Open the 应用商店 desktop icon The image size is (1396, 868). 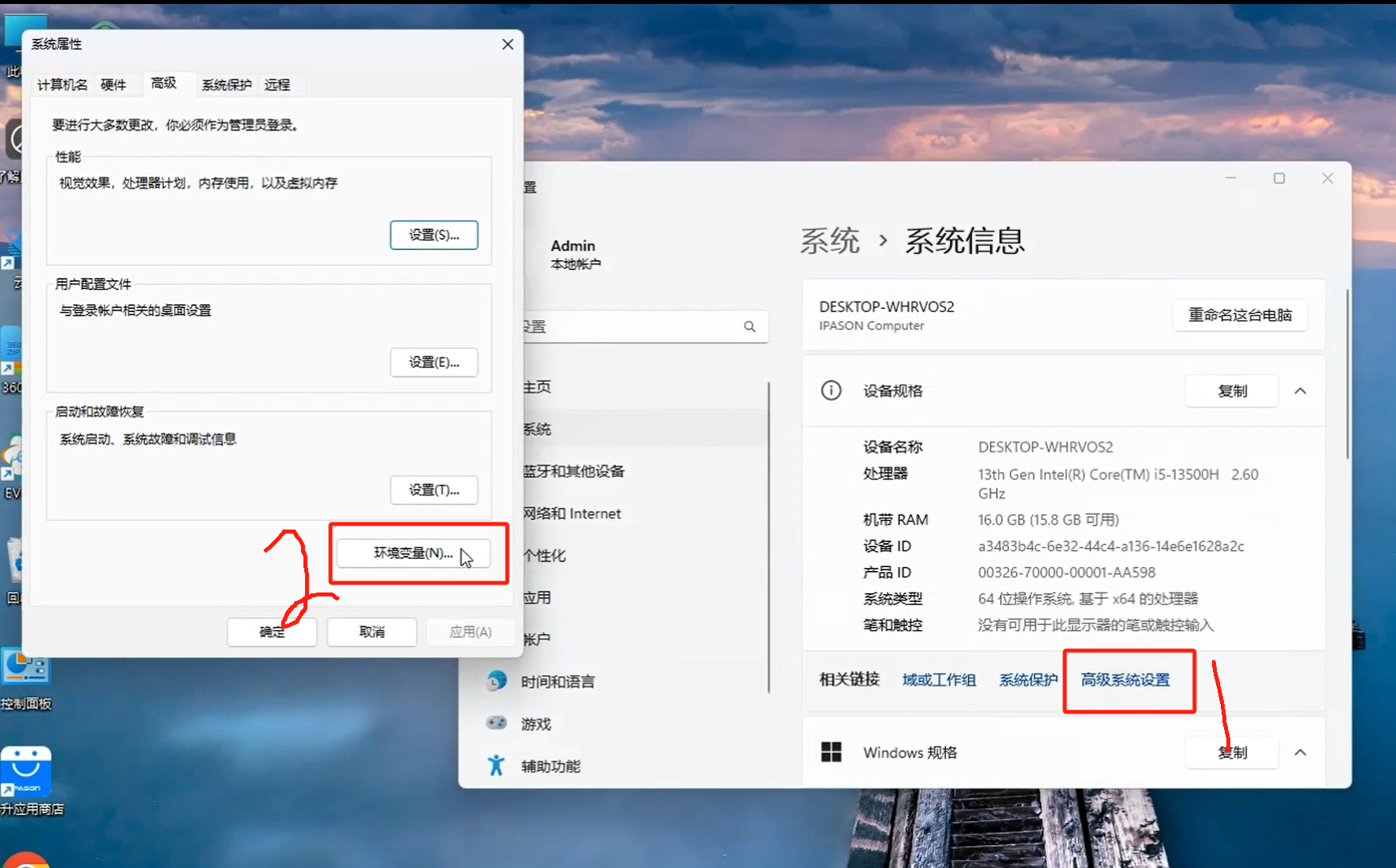(29, 780)
